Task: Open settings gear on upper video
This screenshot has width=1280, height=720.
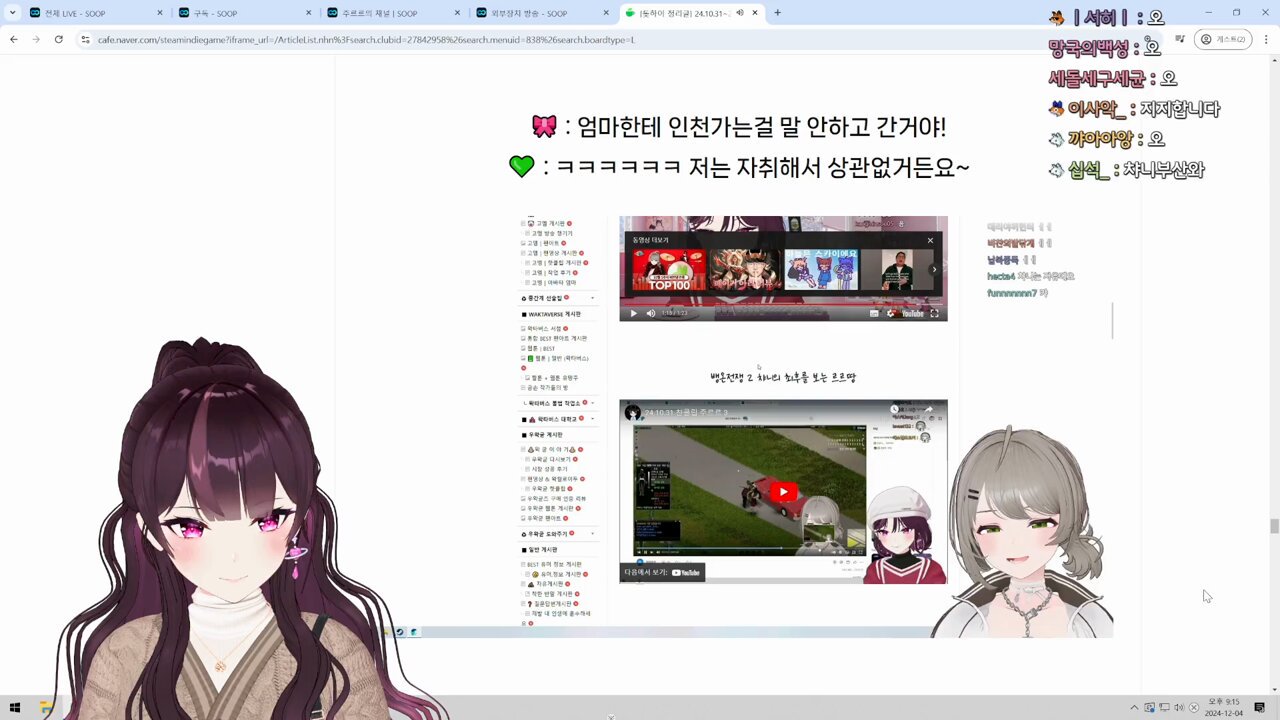Action: [x=890, y=313]
